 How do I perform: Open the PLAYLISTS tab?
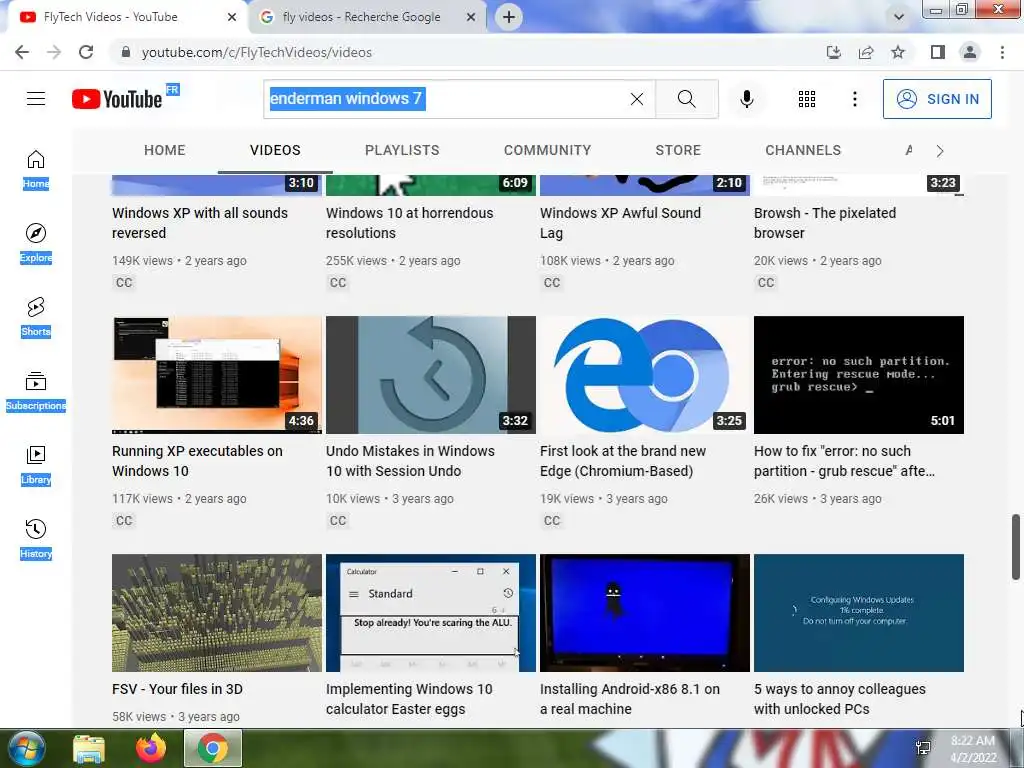402,150
